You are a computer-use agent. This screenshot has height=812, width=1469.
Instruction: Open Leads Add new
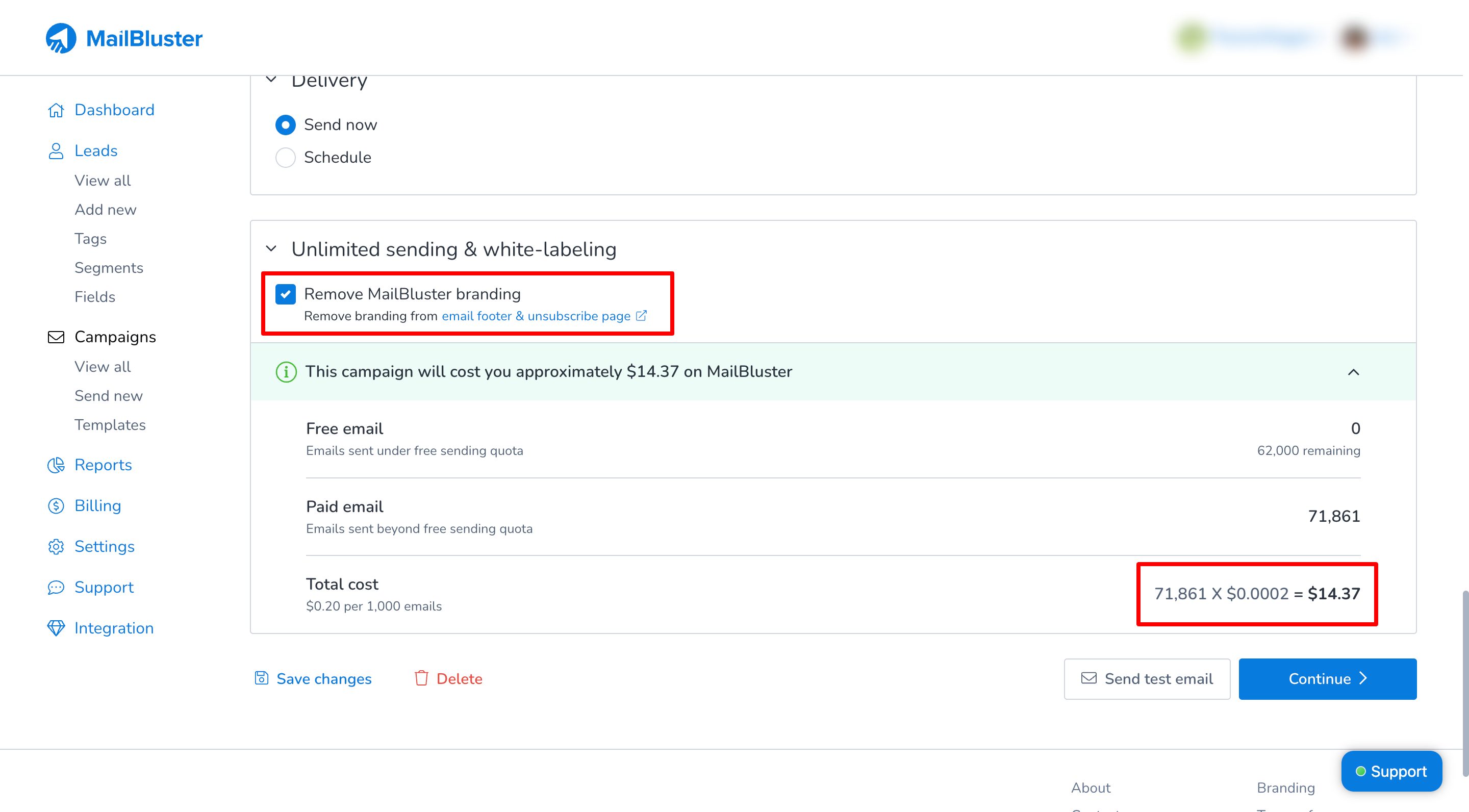(x=106, y=209)
